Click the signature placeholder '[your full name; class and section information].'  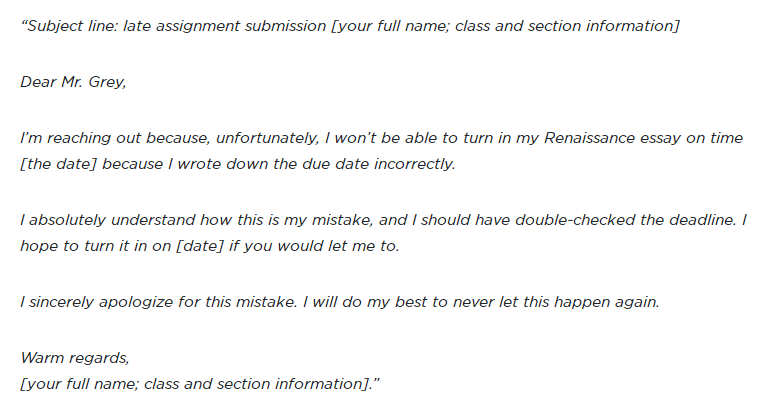197,384
